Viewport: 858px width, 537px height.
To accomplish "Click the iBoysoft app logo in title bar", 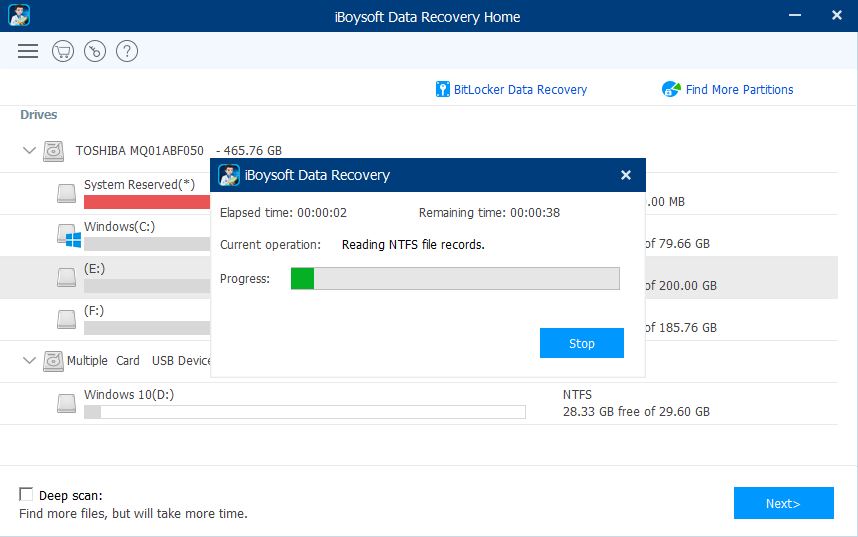I will [19, 15].
